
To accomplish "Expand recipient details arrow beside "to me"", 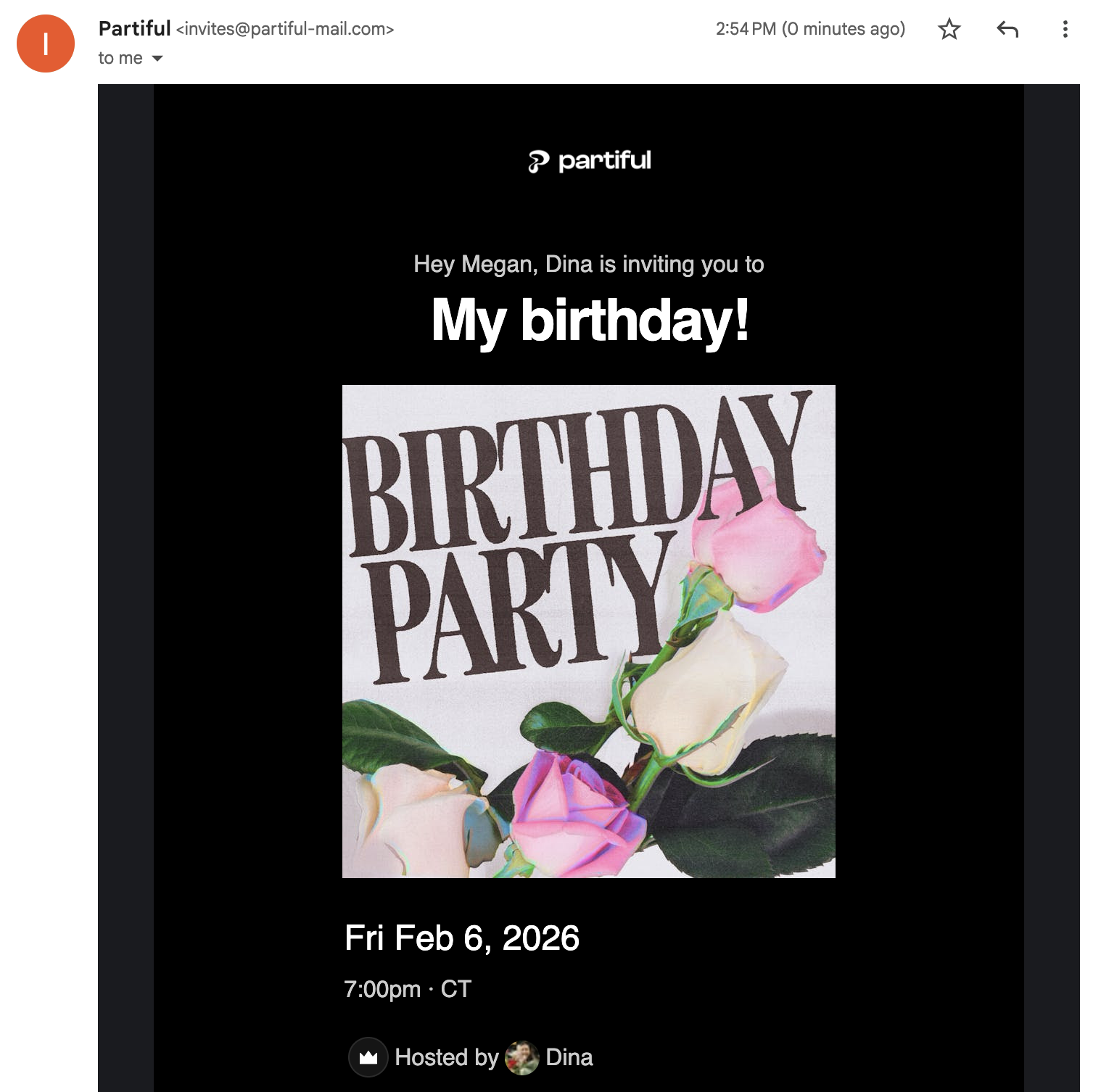I will coord(157,59).
